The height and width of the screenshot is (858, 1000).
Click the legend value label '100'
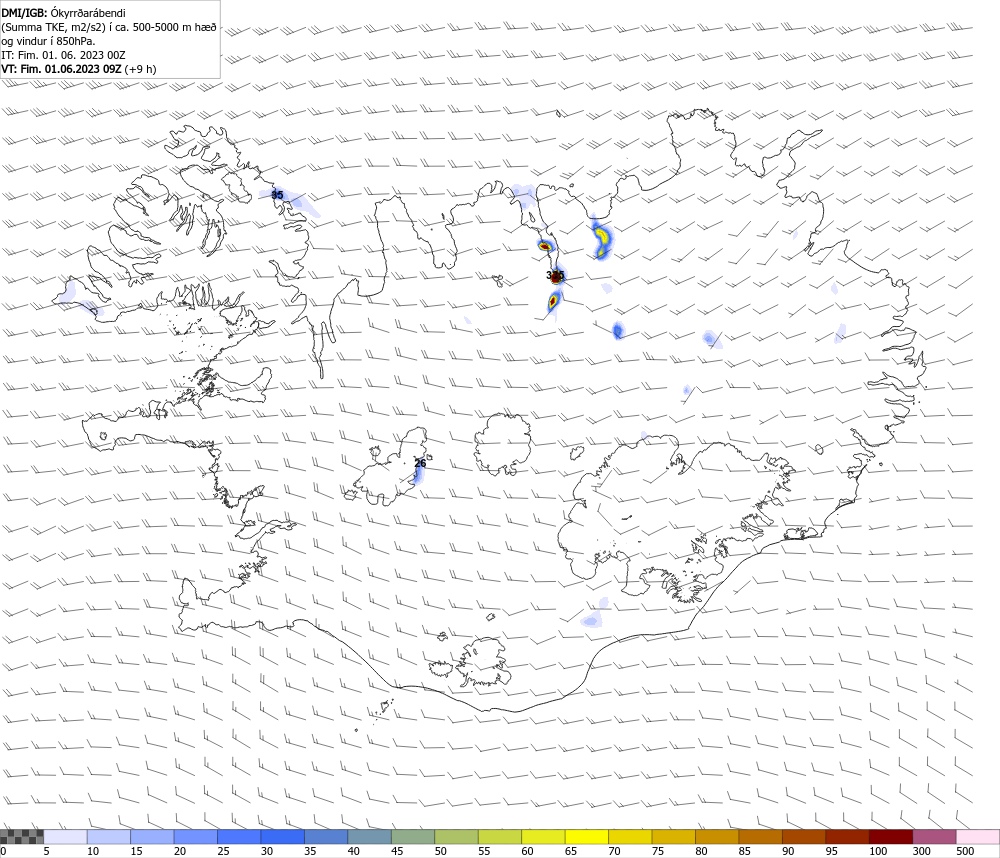(x=878, y=851)
